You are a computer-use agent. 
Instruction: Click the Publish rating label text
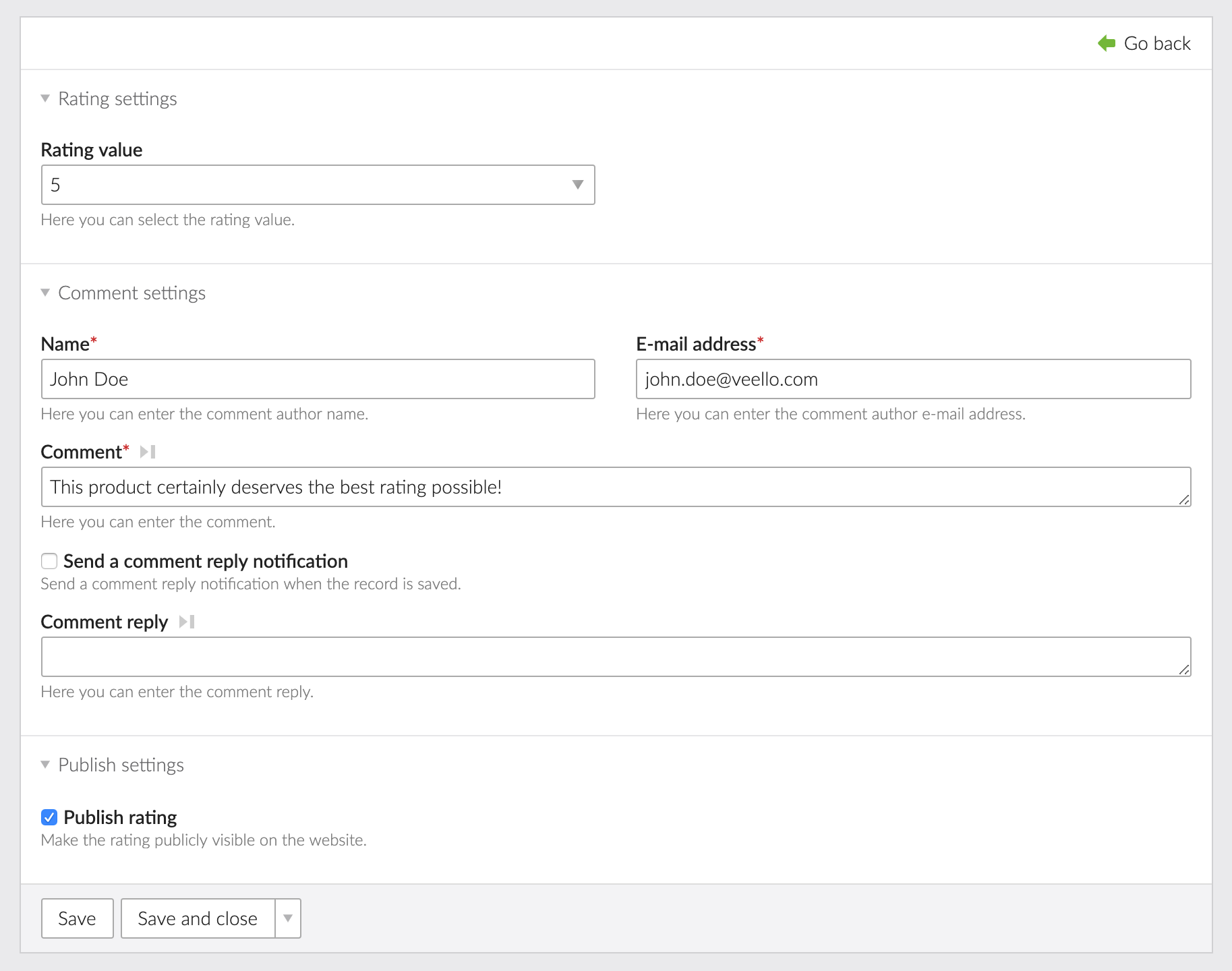[x=120, y=817]
